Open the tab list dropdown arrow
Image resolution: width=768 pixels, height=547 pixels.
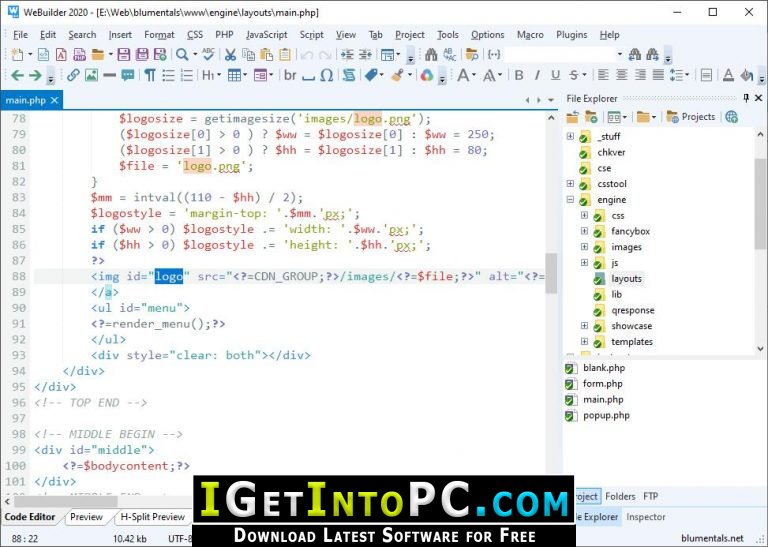[x=551, y=100]
